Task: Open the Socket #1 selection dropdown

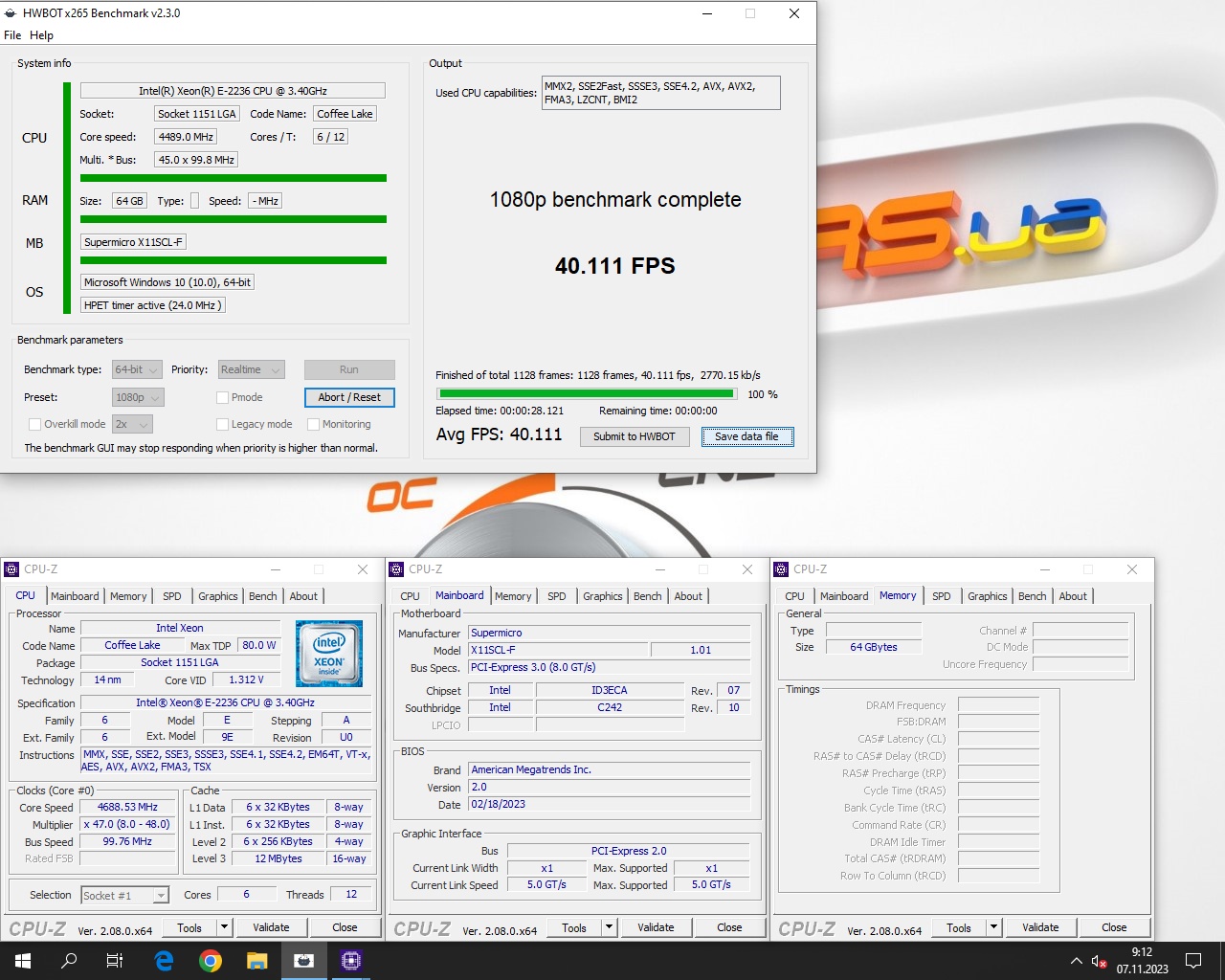Action: coord(125,895)
